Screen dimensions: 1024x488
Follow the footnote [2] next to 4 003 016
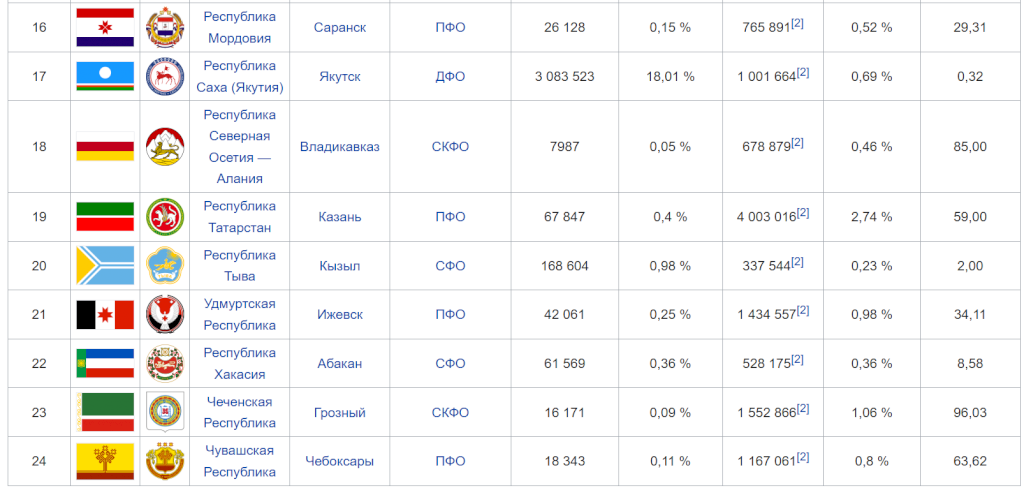[803, 213]
